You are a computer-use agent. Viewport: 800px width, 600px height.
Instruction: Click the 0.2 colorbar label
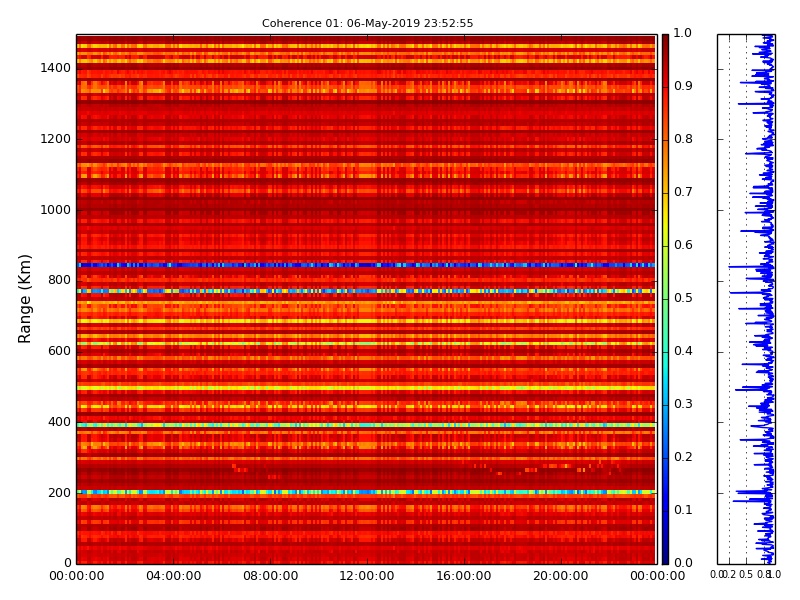[683, 457]
